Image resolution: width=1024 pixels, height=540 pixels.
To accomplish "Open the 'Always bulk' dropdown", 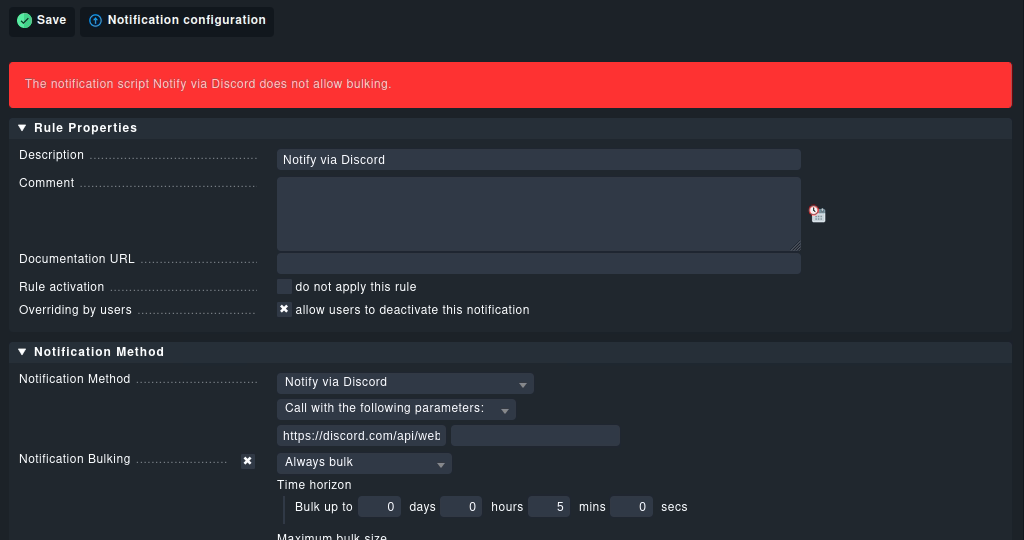I will pyautogui.click(x=363, y=463).
